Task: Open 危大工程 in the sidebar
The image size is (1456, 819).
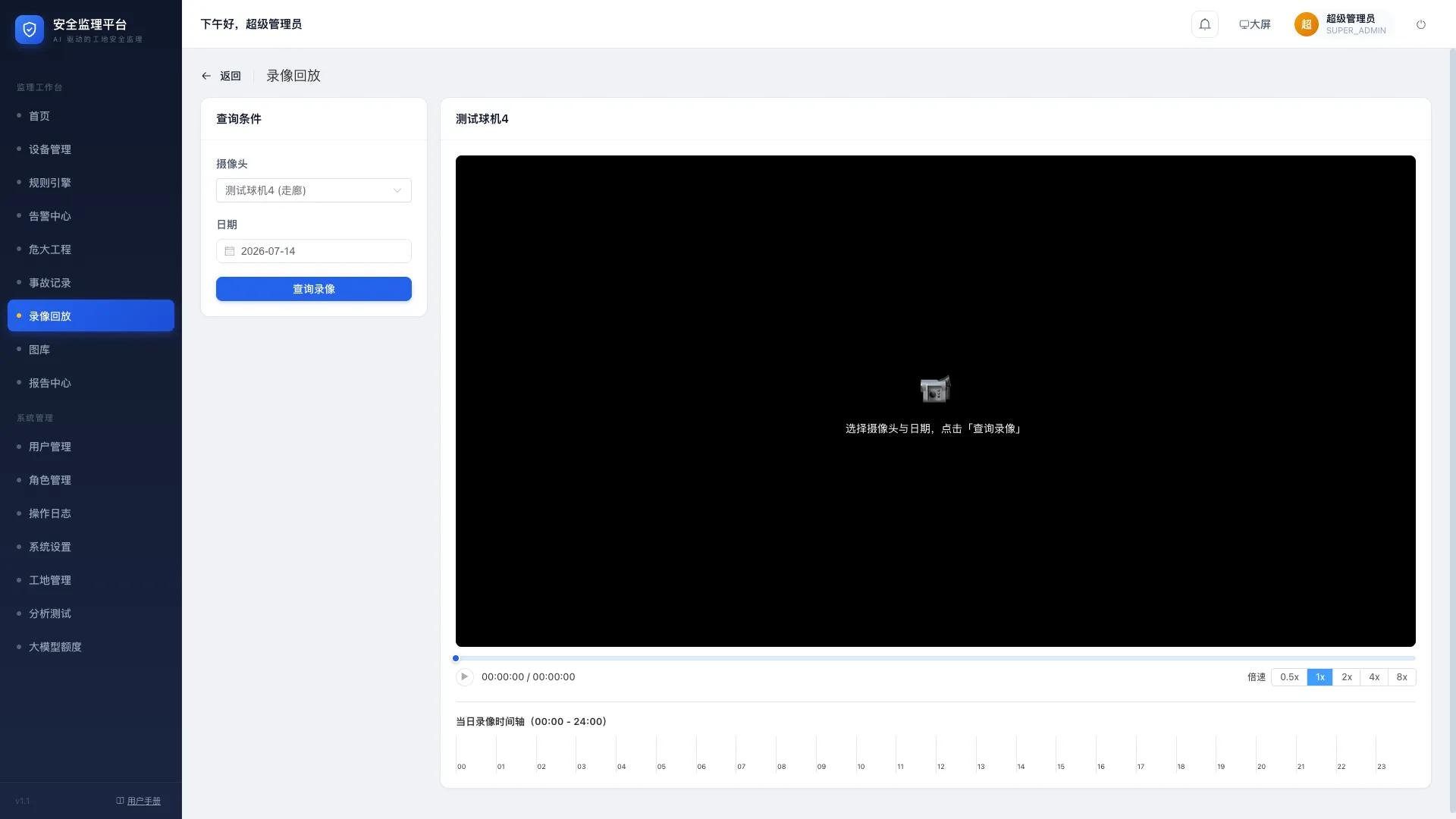Action: (91, 249)
